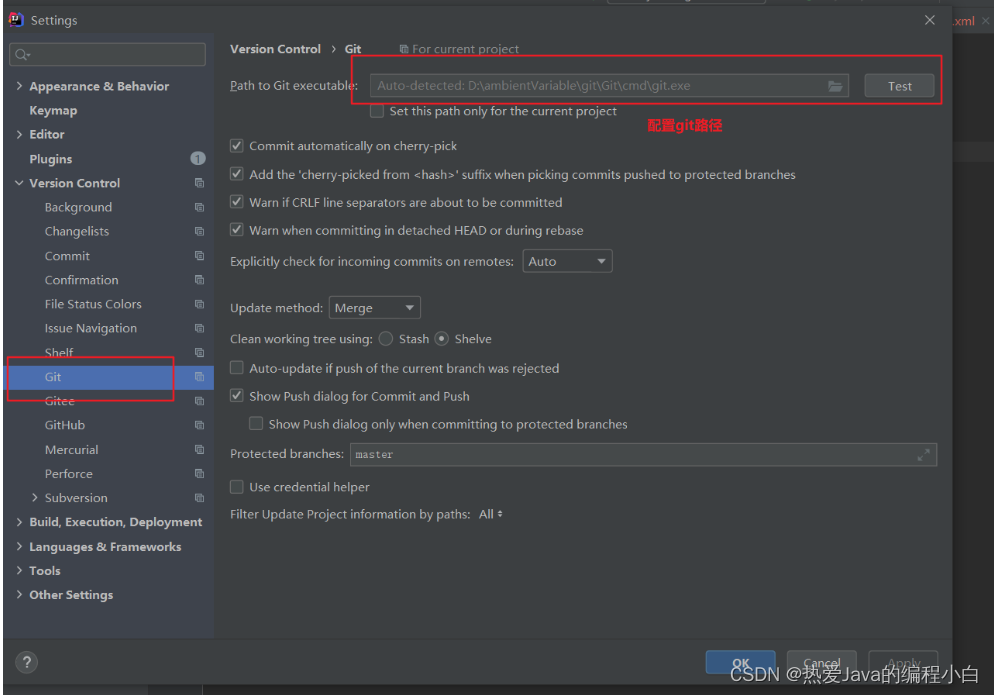Select the GitHub settings page
Image resolution: width=994 pixels, height=695 pixels.
tap(65, 425)
